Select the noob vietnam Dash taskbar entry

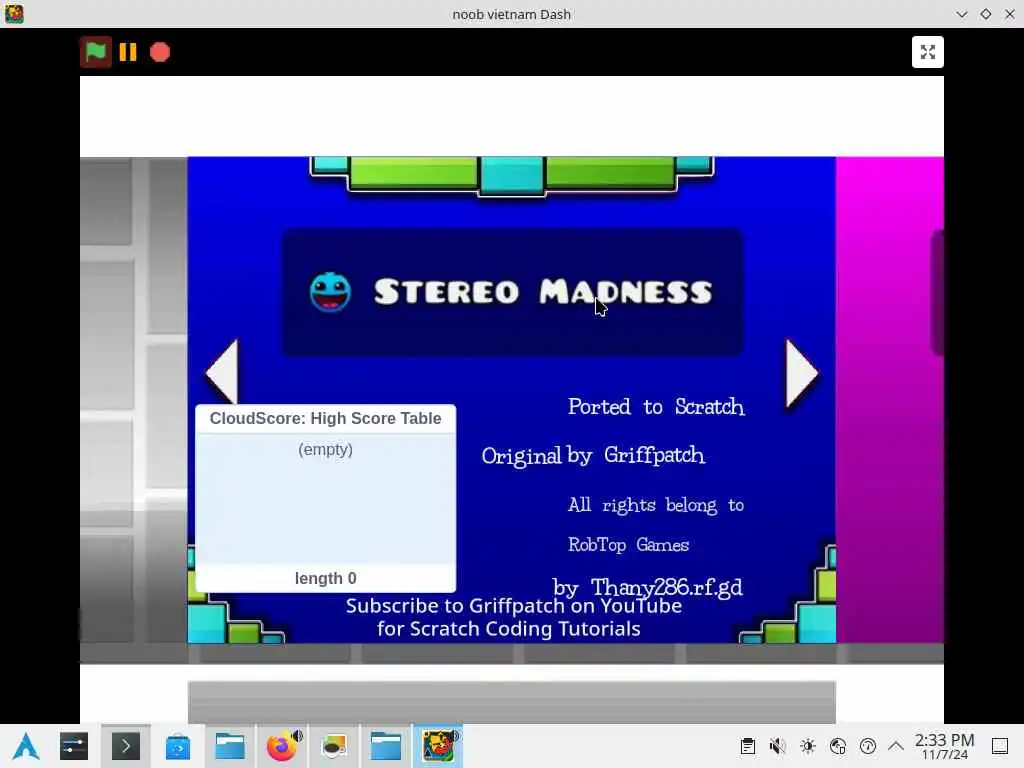tap(438, 746)
